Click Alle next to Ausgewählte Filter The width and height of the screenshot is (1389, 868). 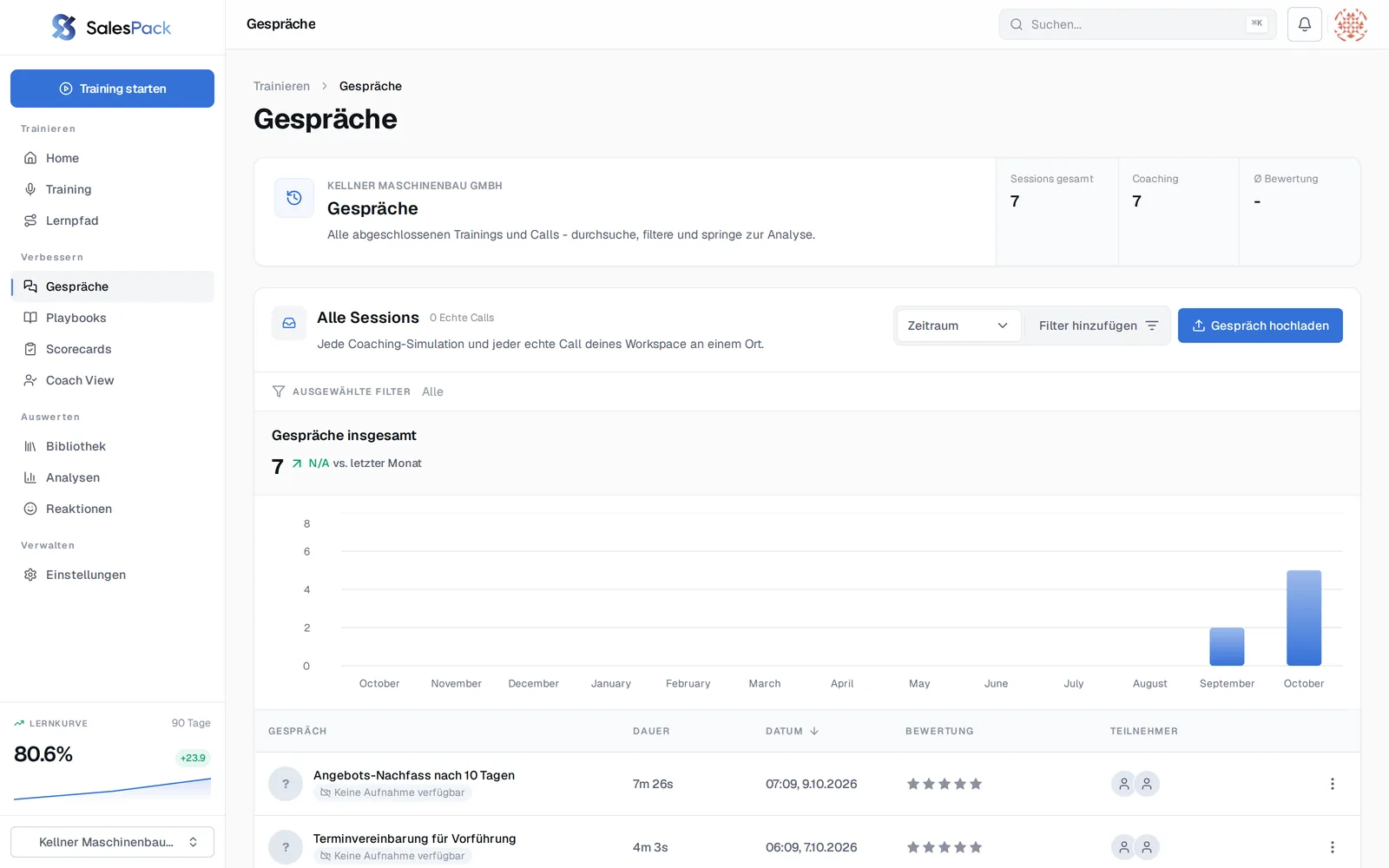pos(432,391)
